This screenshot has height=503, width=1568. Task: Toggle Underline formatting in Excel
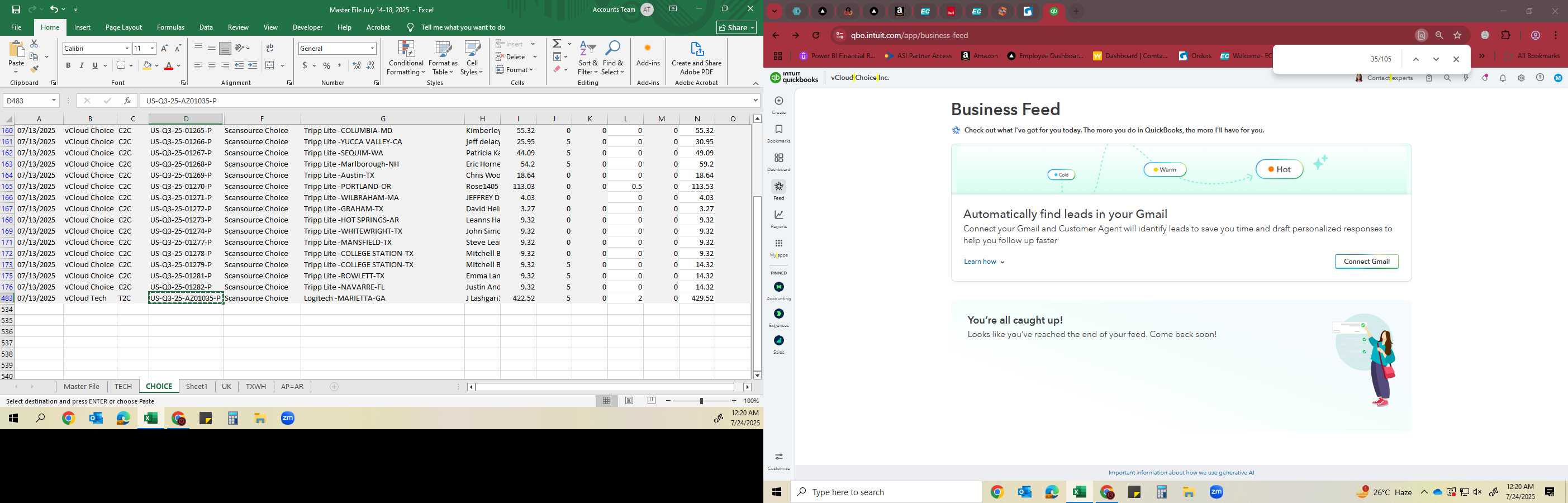(x=95, y=65)
